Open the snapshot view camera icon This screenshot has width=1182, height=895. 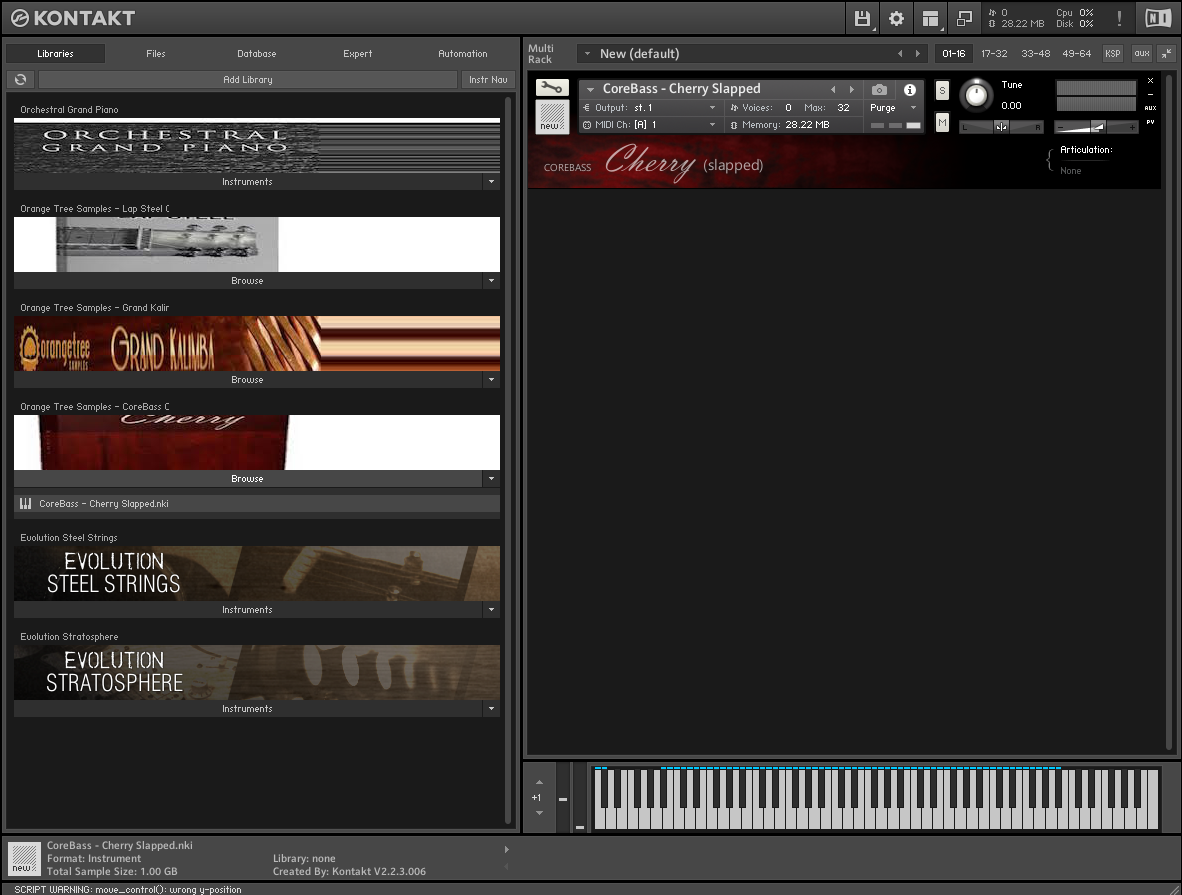pos(879,89)
